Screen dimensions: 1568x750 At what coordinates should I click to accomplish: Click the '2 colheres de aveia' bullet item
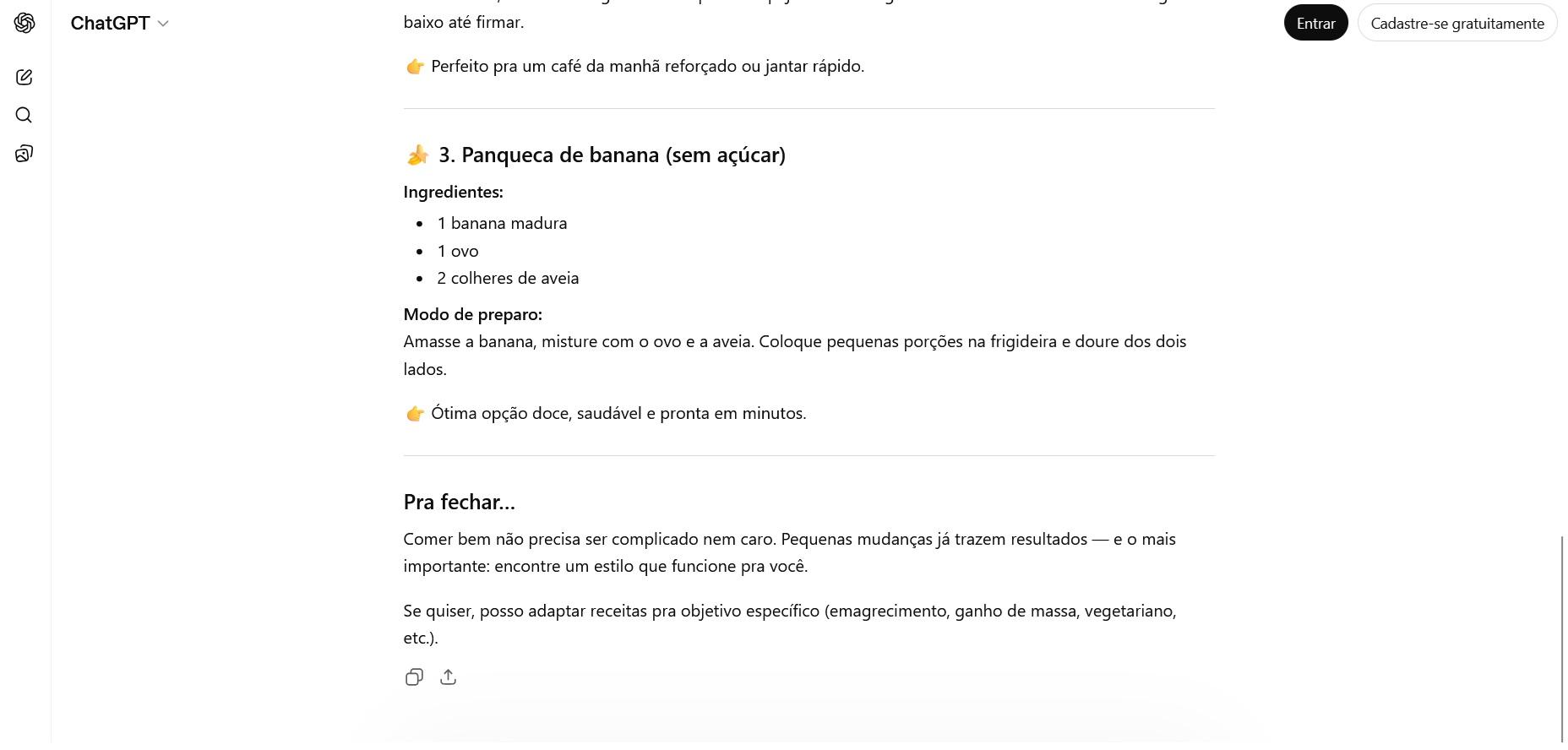click(x=508, y=278)
